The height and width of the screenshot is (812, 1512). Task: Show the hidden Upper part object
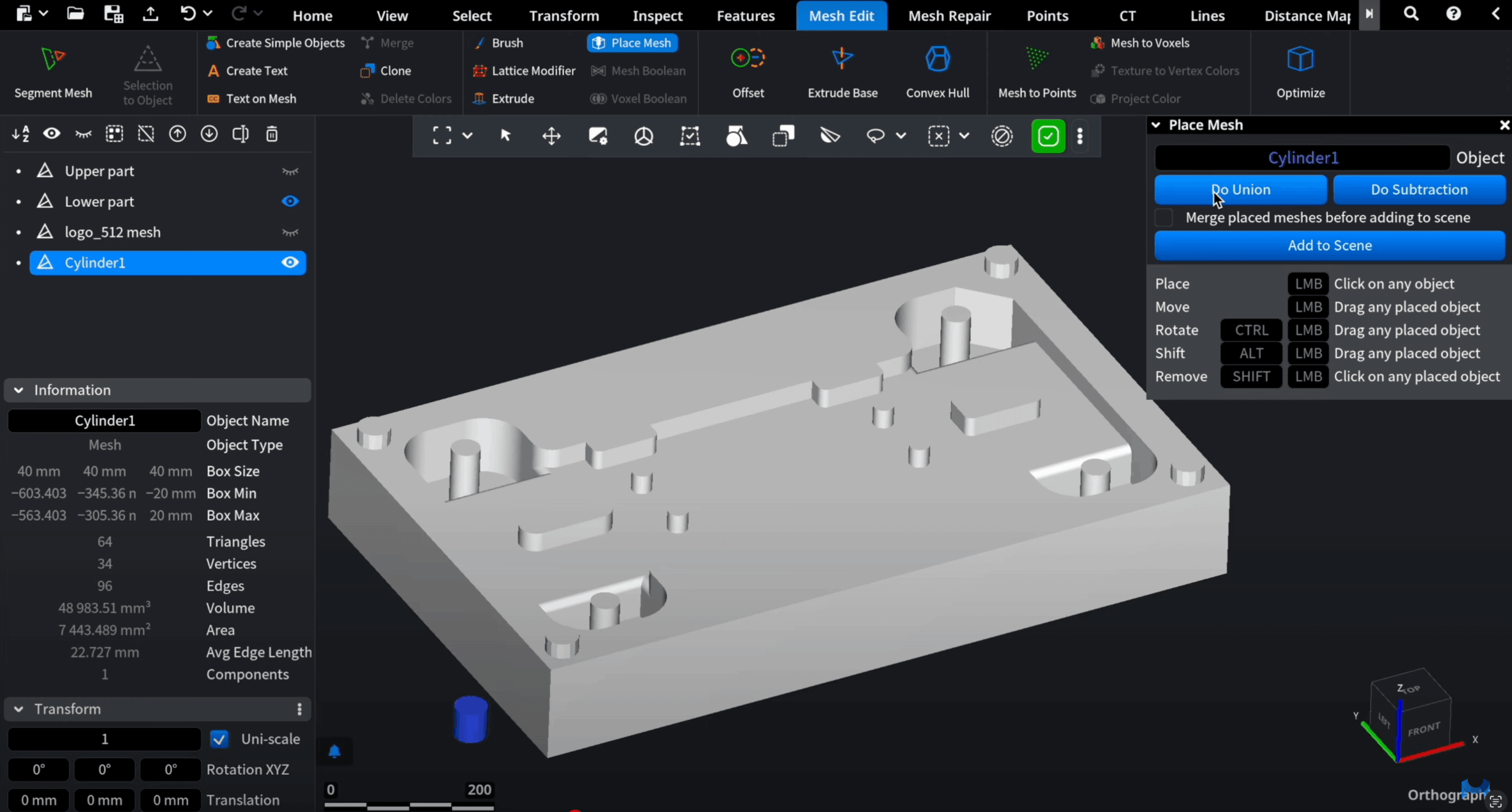tap(290, 171)
